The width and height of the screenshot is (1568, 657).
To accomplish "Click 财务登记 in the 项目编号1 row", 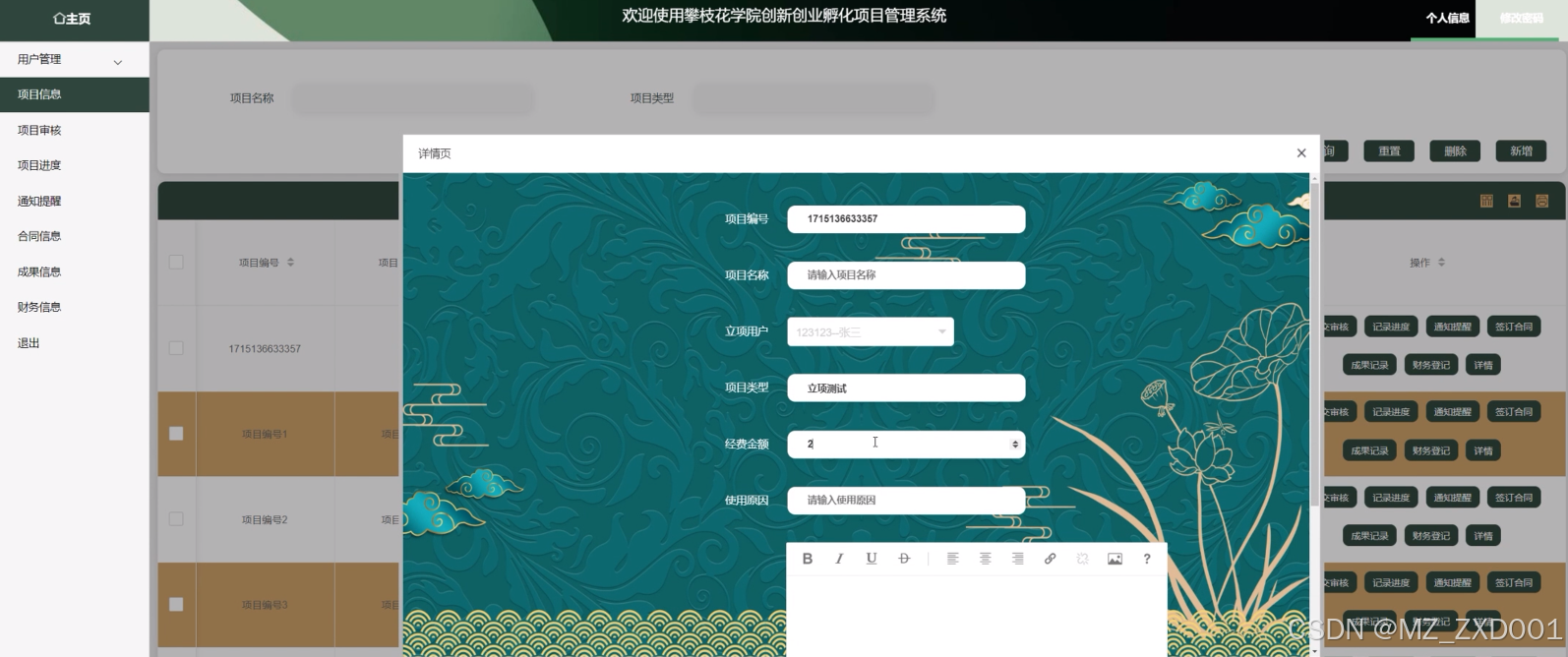I will point(1431,450).
